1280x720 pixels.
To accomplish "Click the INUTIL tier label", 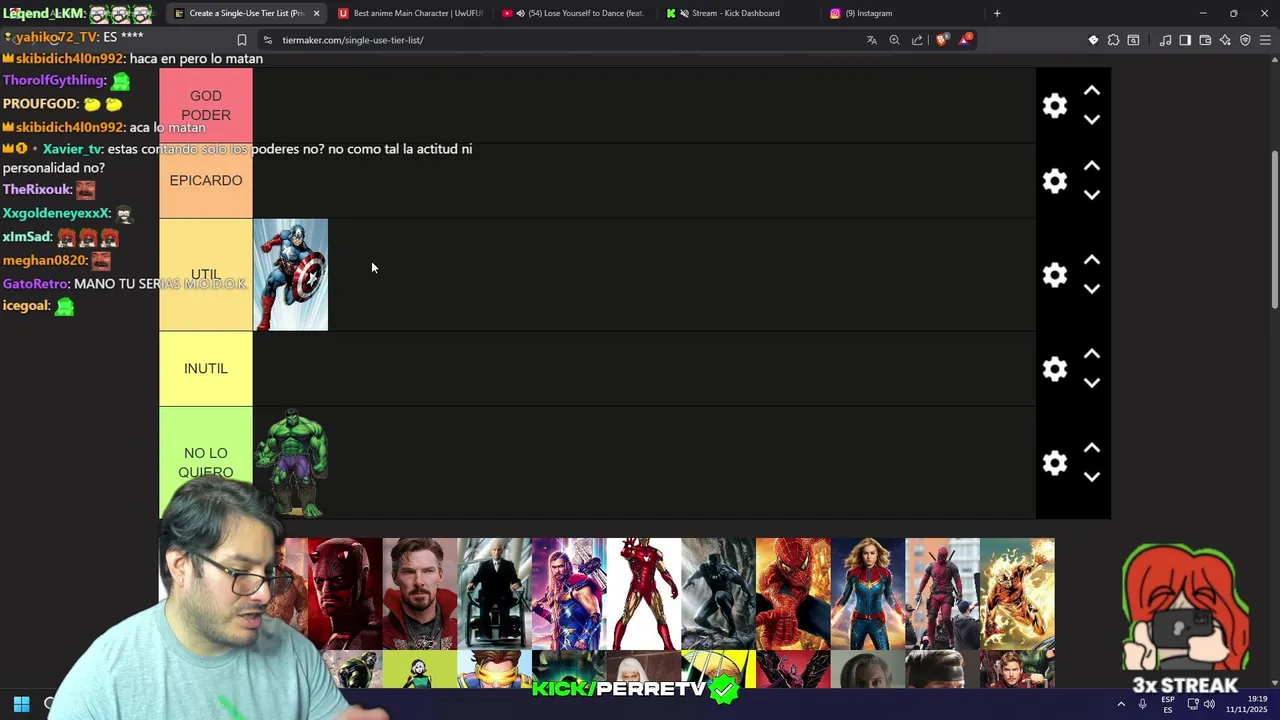I will pos(206,369).
